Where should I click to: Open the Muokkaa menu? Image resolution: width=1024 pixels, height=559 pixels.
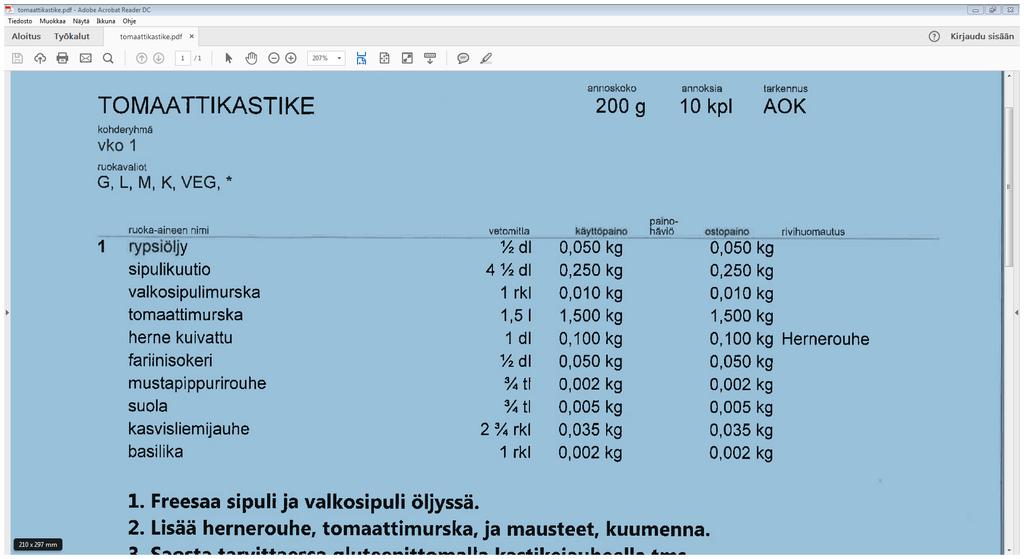[52, 21]
